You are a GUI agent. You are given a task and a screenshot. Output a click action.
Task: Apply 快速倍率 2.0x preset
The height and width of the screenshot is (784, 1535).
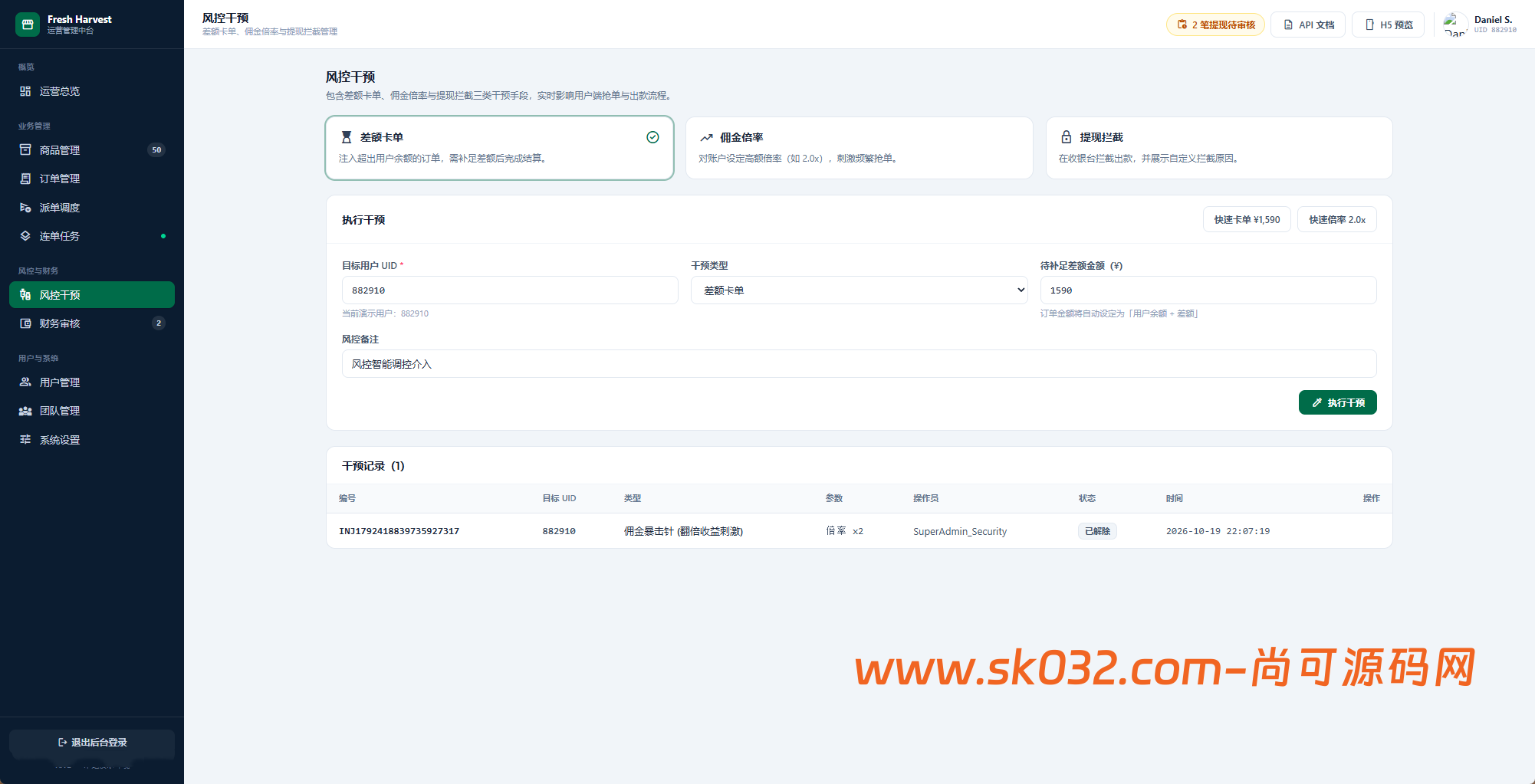(x=1337, y=220)
